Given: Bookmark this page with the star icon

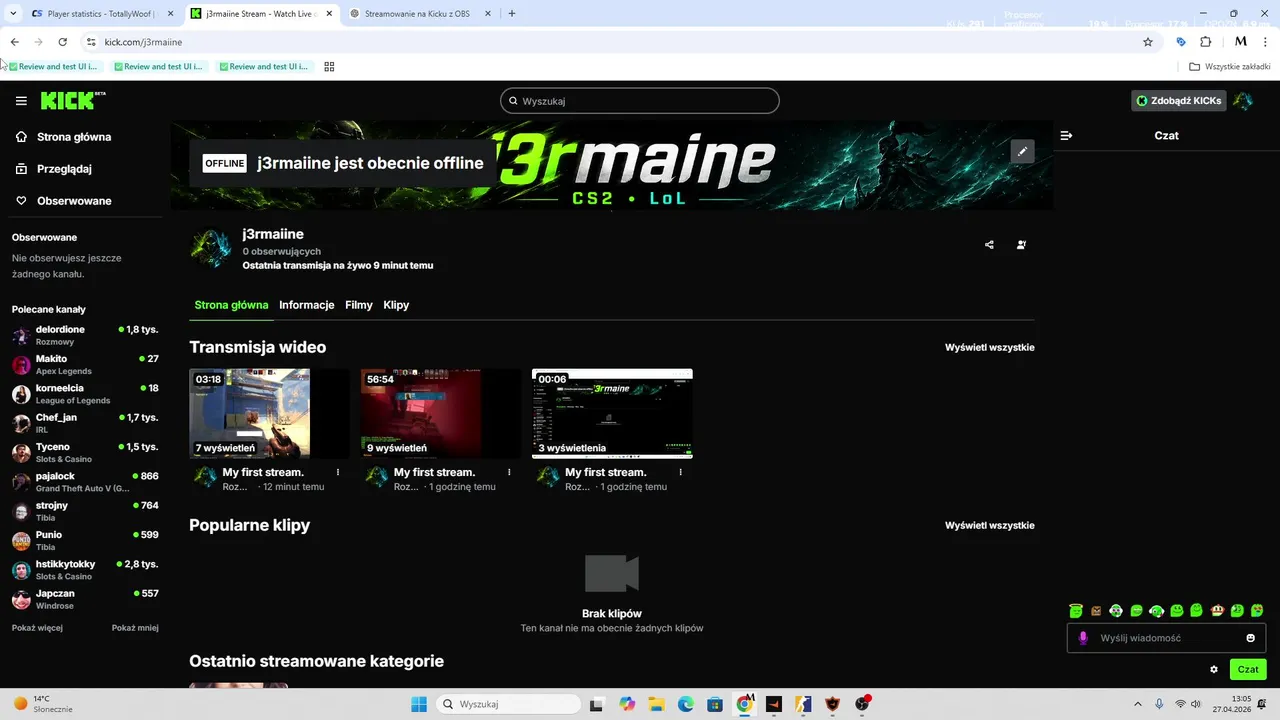Looking at the screenshot, I should (1148, 42).
